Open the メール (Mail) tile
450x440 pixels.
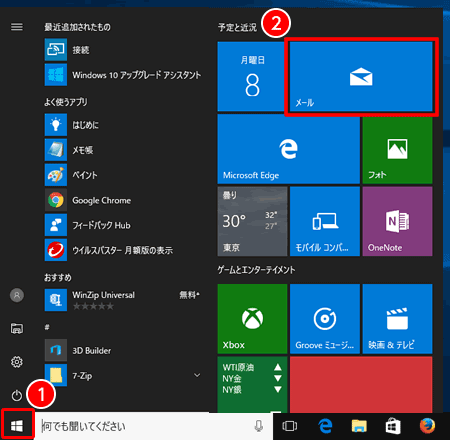point(361,76)
